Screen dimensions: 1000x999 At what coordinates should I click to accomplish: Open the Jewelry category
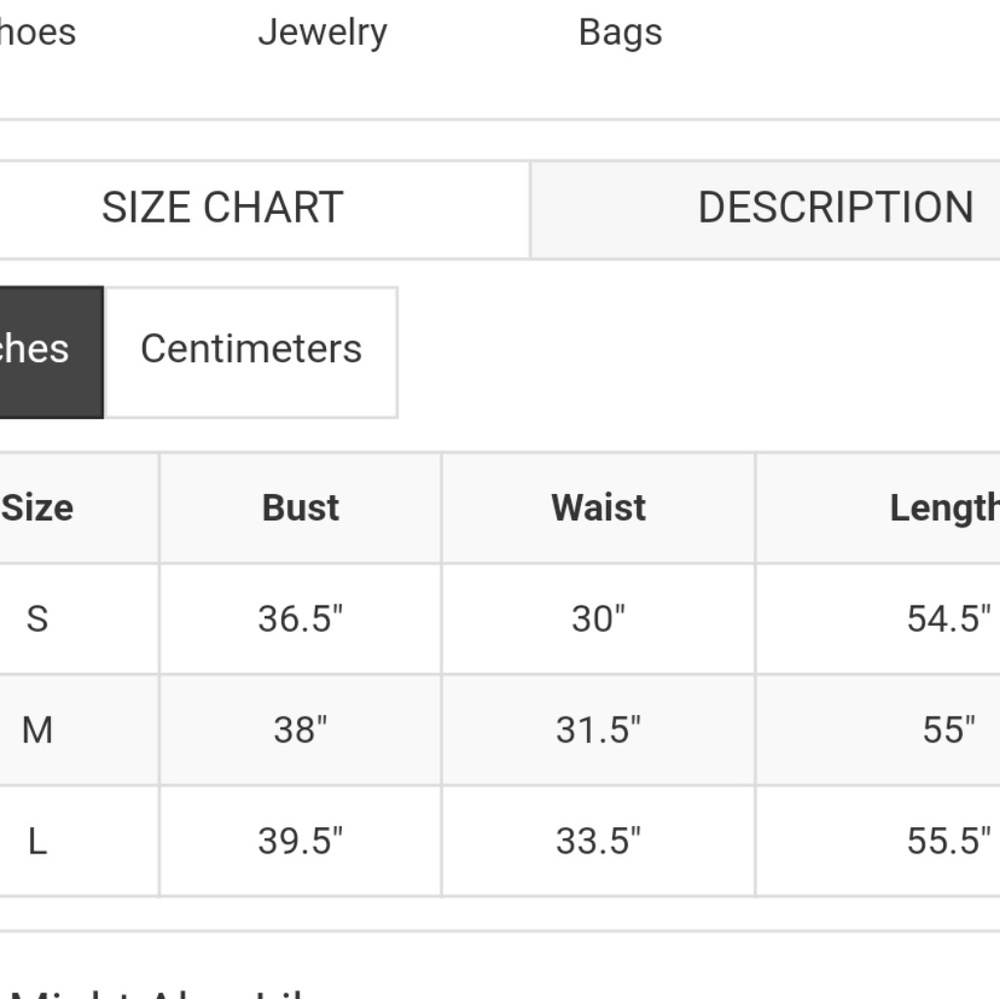pos(323,31)
